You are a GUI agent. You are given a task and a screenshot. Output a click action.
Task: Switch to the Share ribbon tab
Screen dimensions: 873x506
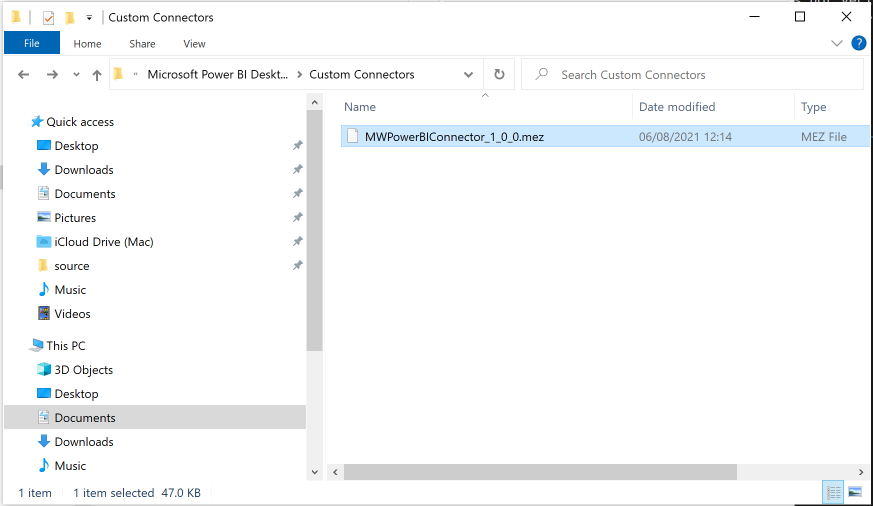click(x=142, y=43)
